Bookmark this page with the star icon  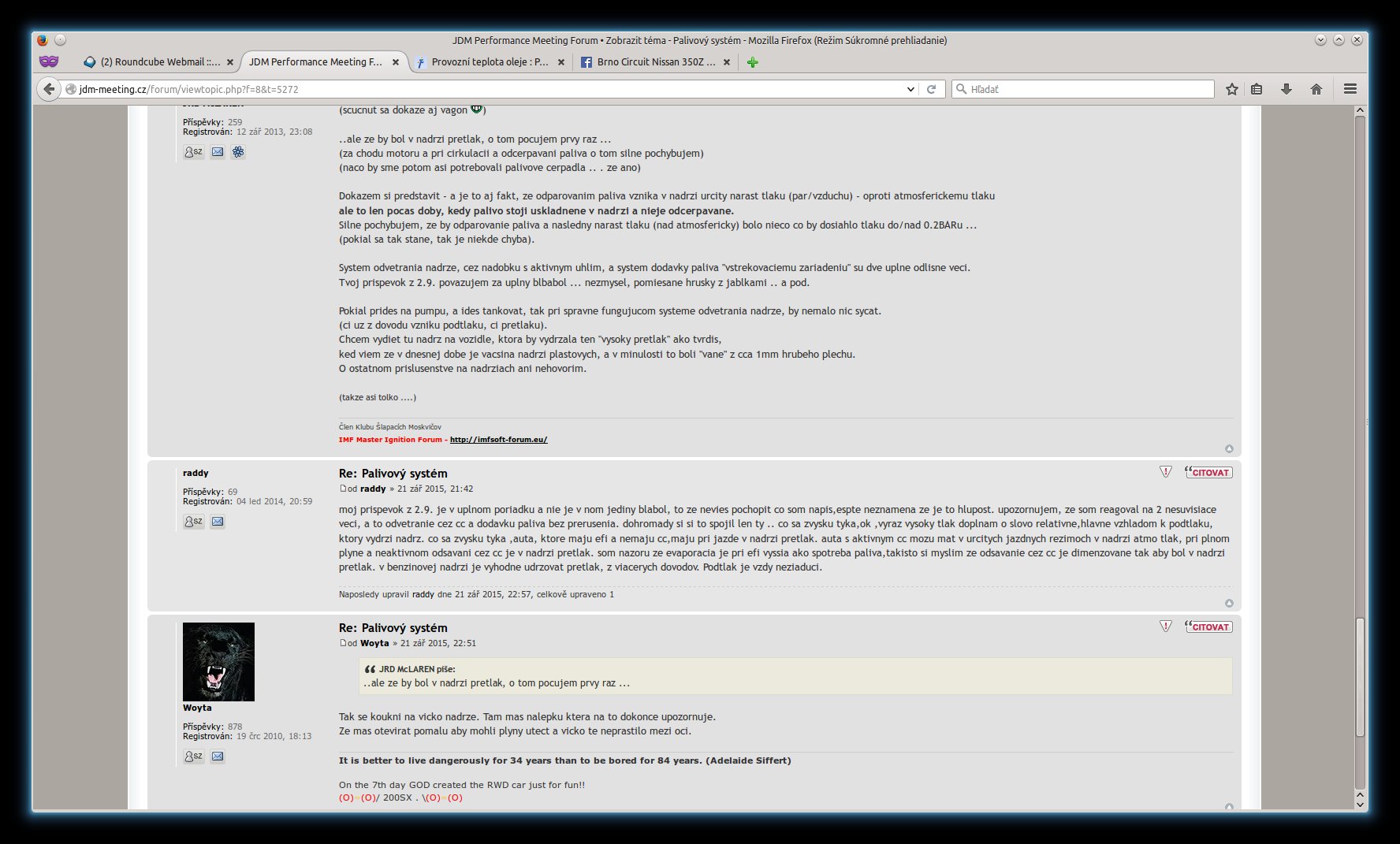[x=1232, y=89]
